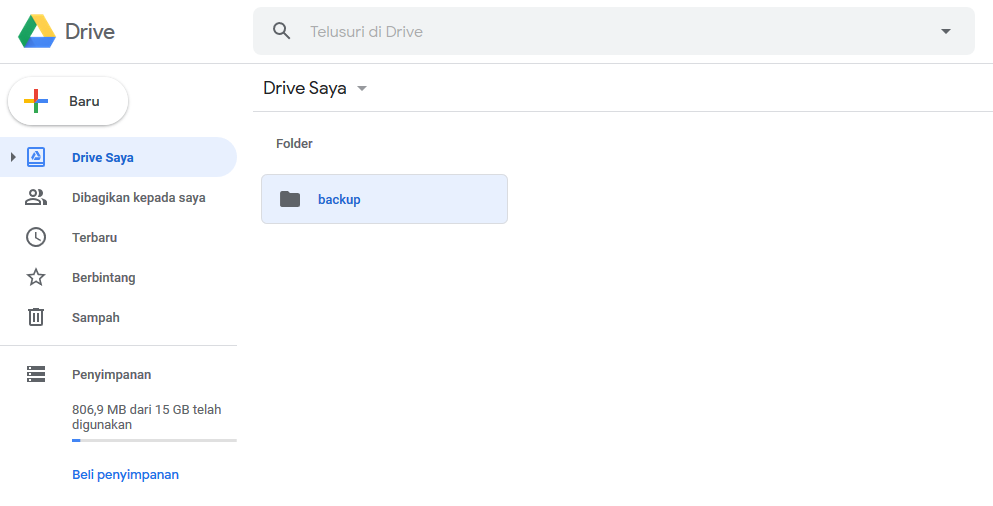The width and height of the screenshot is (993, 506).
Task: Click the shared people icon
Action: pos(36,198)
